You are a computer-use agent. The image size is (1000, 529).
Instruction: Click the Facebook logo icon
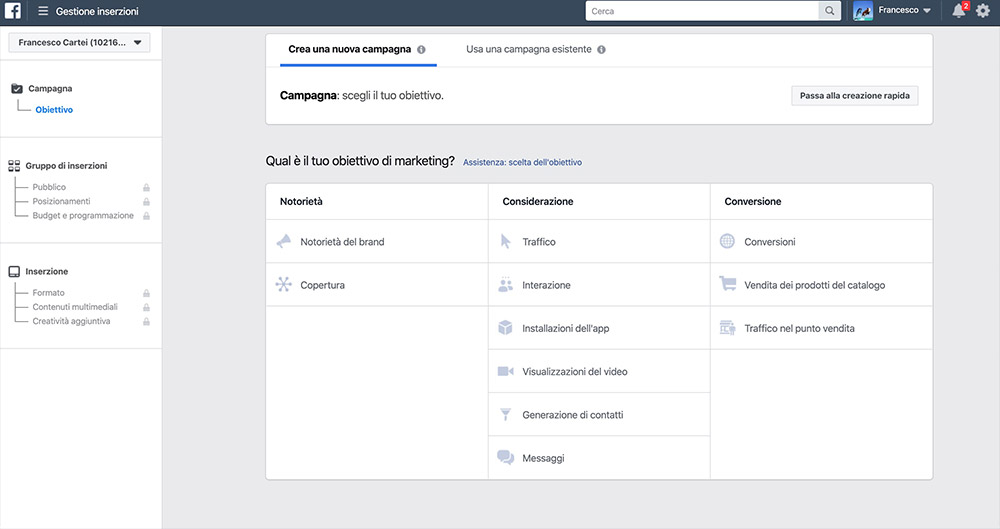click(13, 11)
